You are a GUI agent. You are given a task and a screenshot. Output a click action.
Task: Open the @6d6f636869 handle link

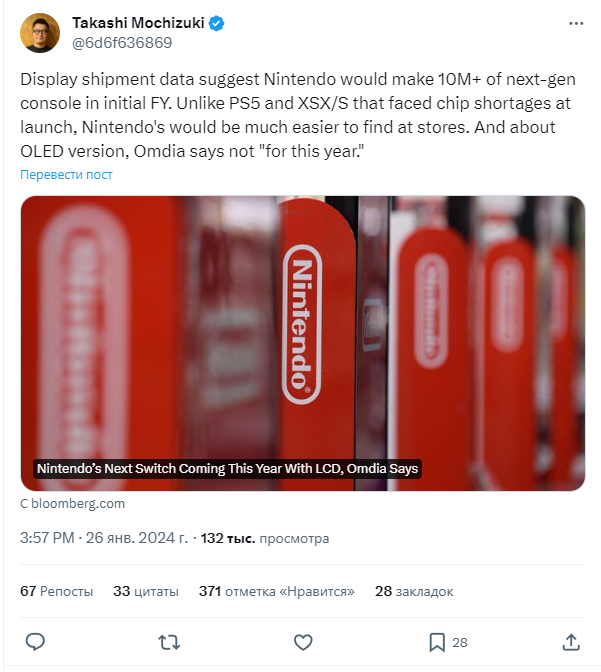pyautogui.click(x=122, y=43)
